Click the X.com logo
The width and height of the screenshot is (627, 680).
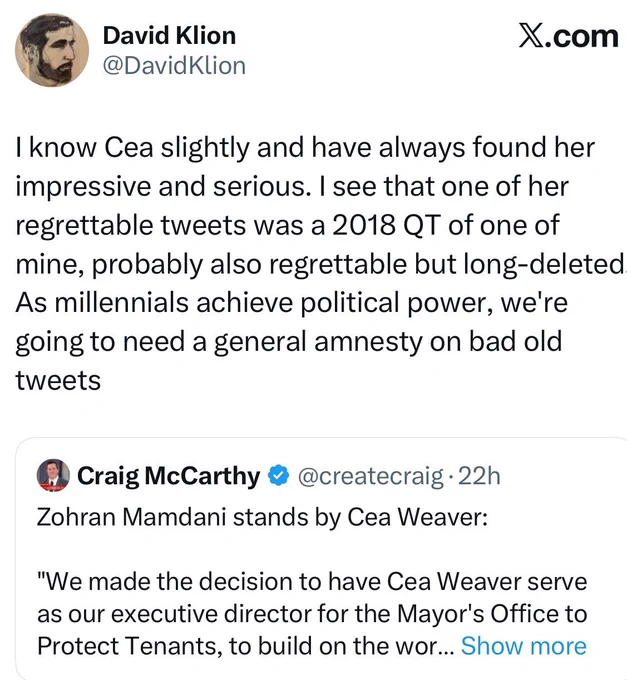568,36
